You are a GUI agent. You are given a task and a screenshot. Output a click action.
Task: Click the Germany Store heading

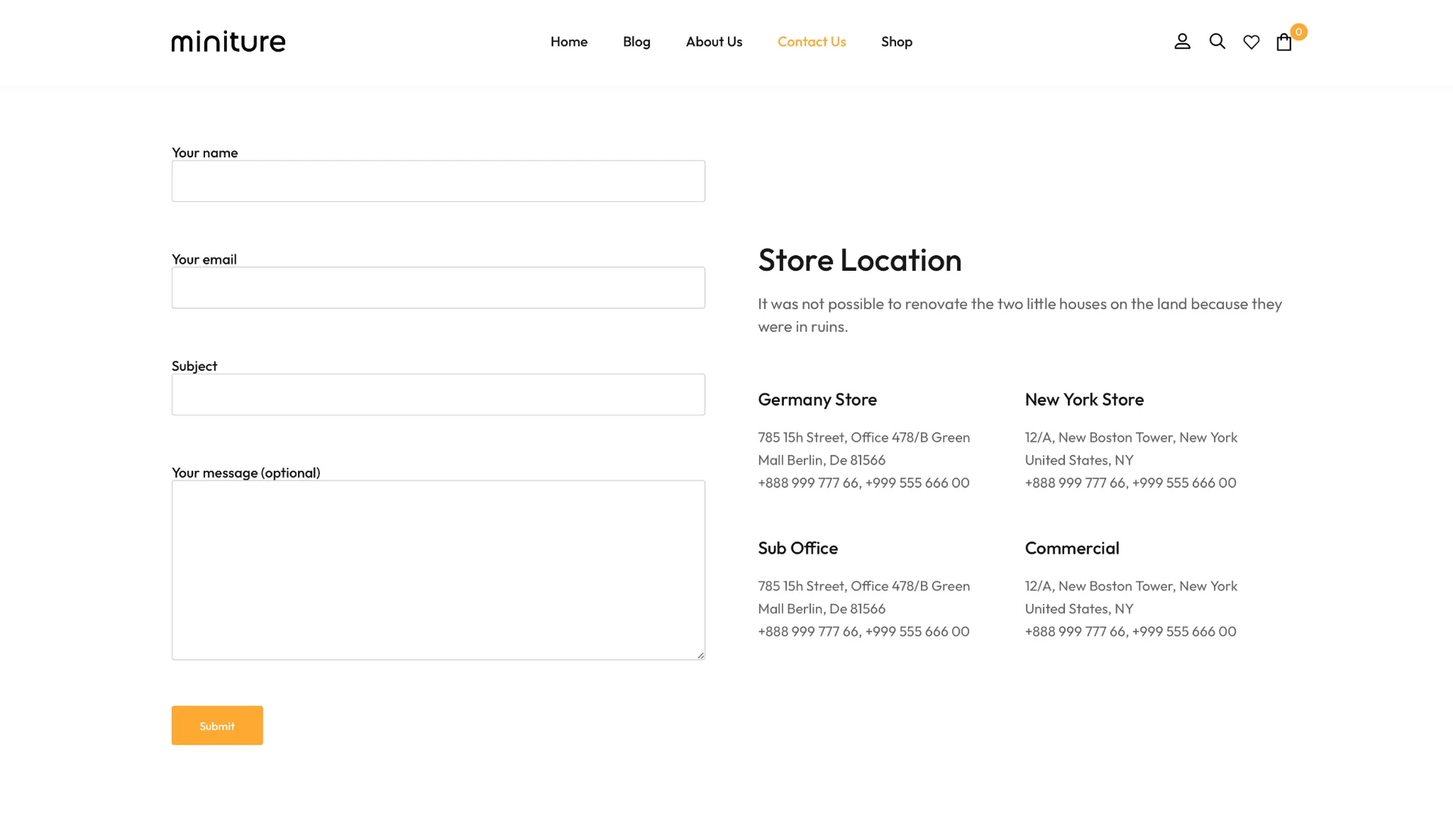[817, 400]
